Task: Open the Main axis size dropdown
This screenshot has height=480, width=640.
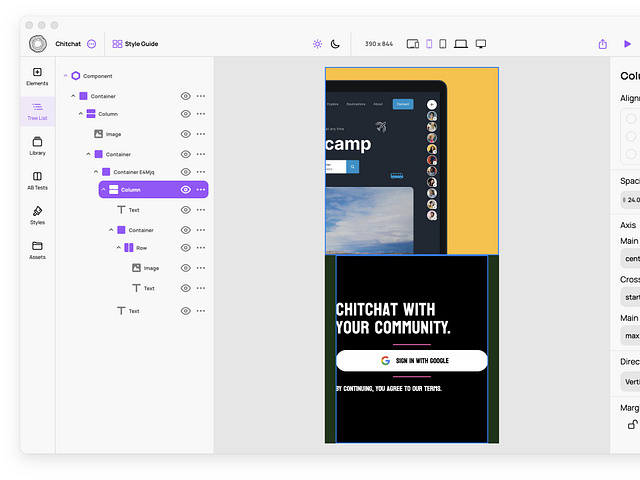Action: click(x=630, y=336)
